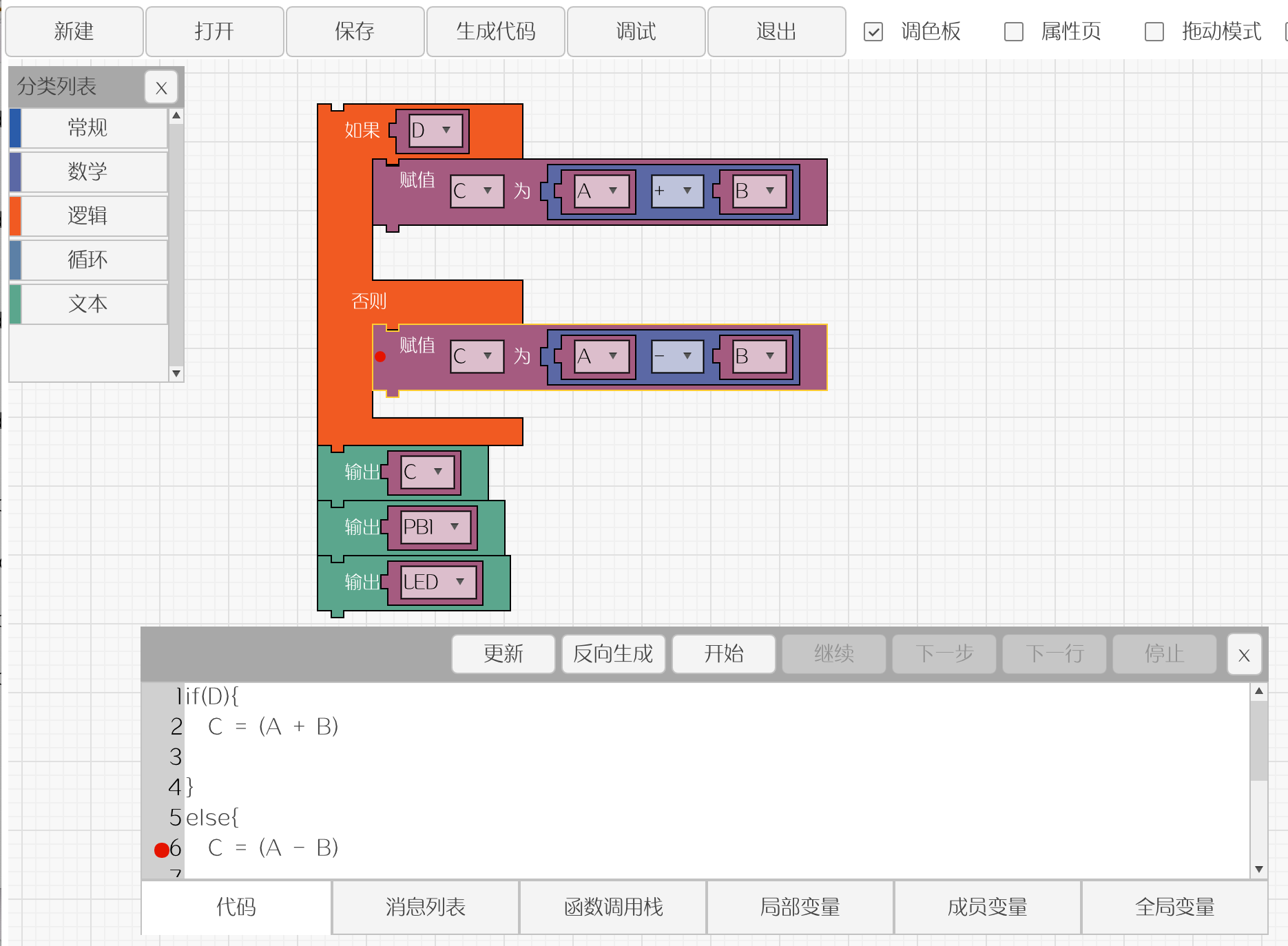
Task: Select the 数学 category
Action: tap(88, 172)
